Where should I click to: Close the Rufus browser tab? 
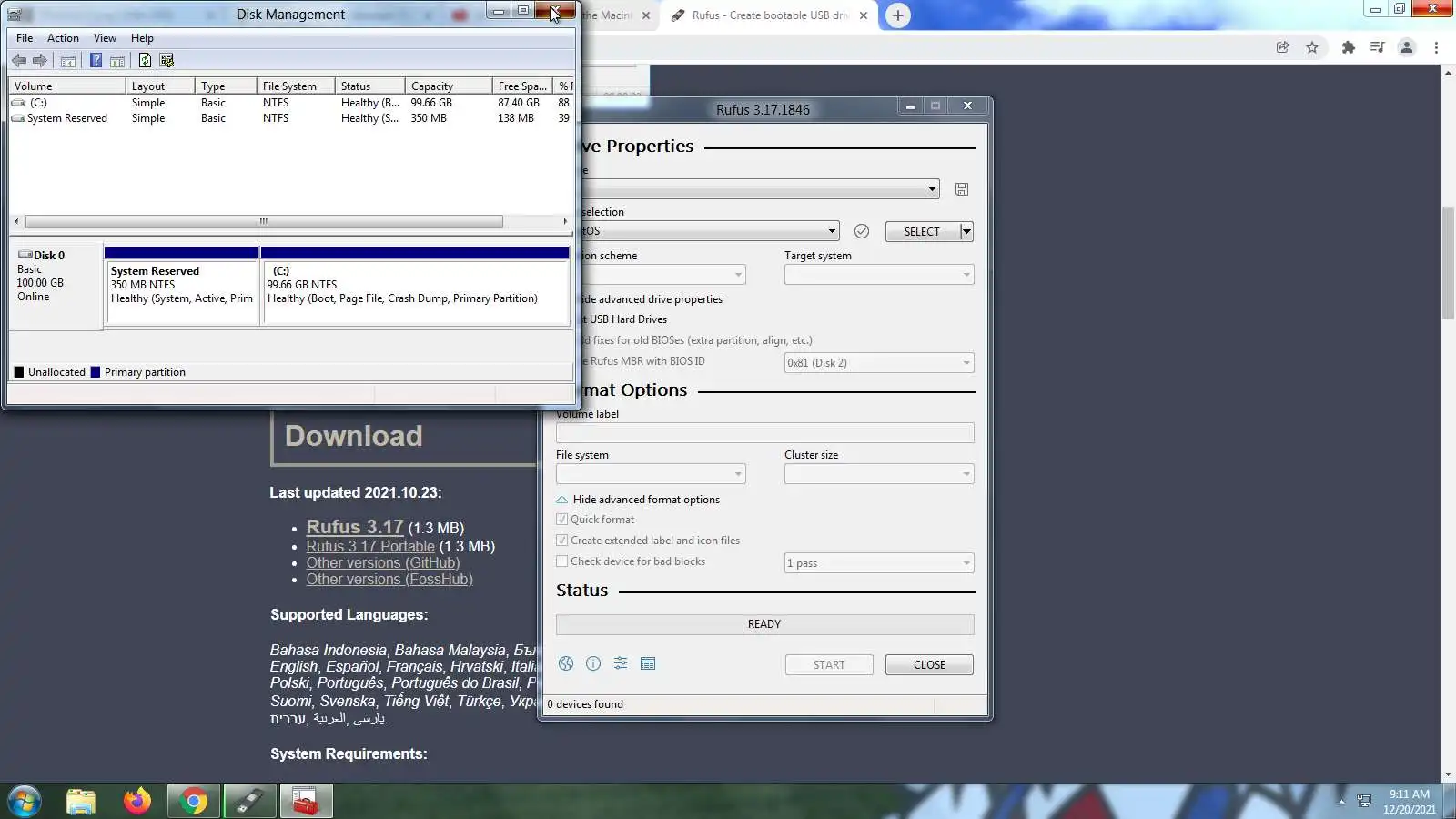[x=864, y=15]
